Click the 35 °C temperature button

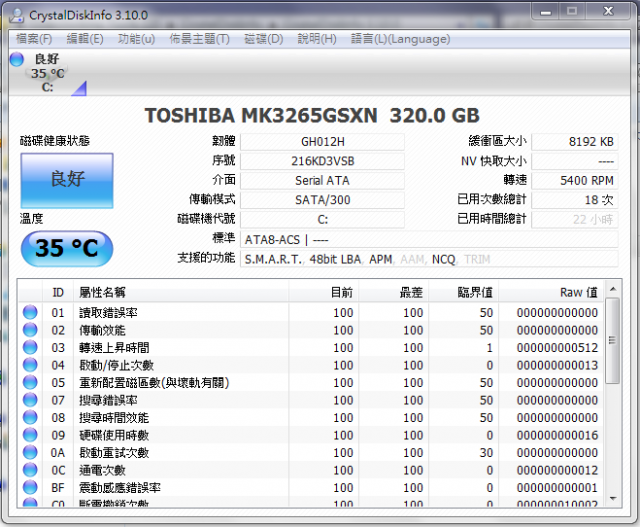(x=67, y=248)
